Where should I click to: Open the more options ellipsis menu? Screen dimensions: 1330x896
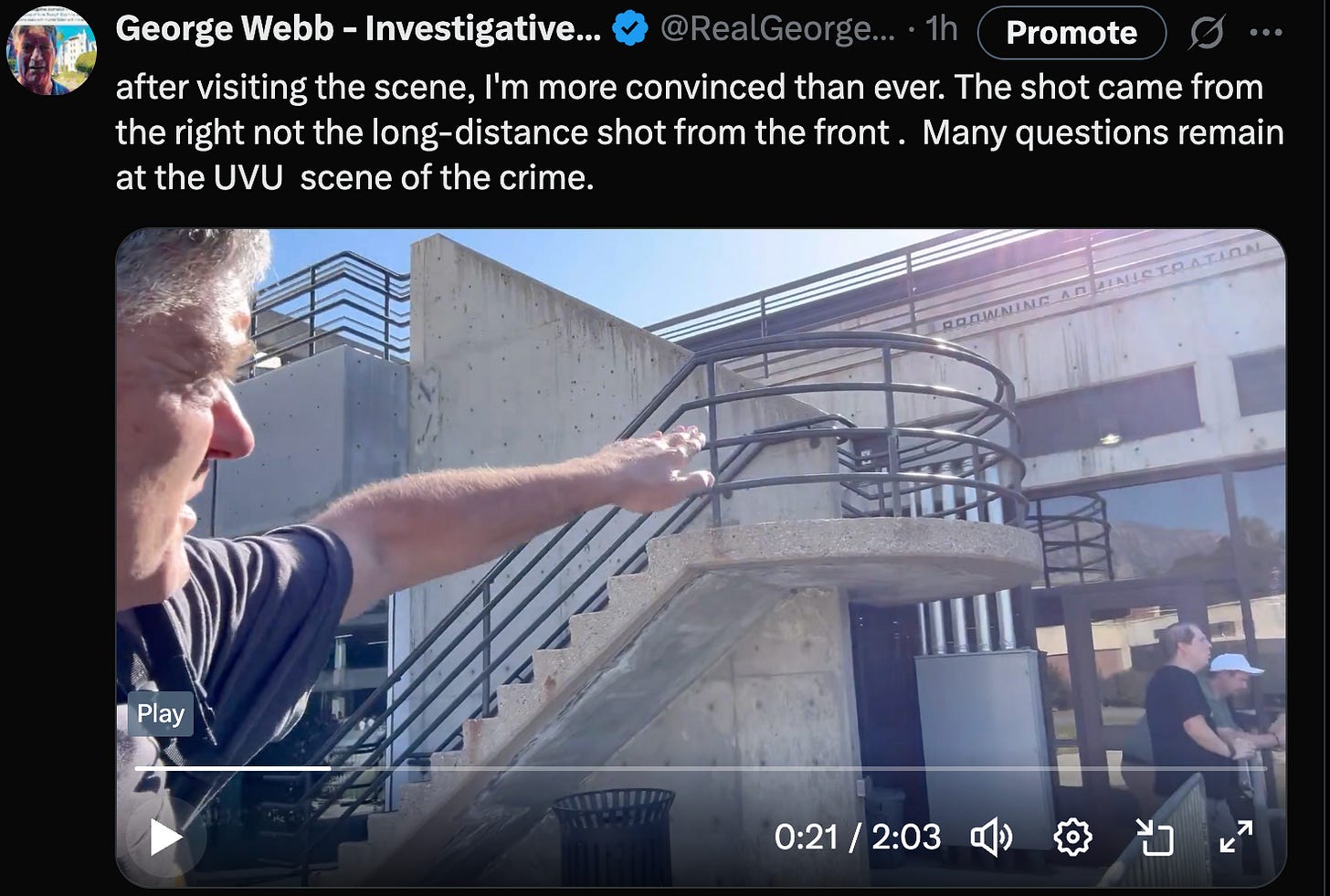tap(1266, 33)
